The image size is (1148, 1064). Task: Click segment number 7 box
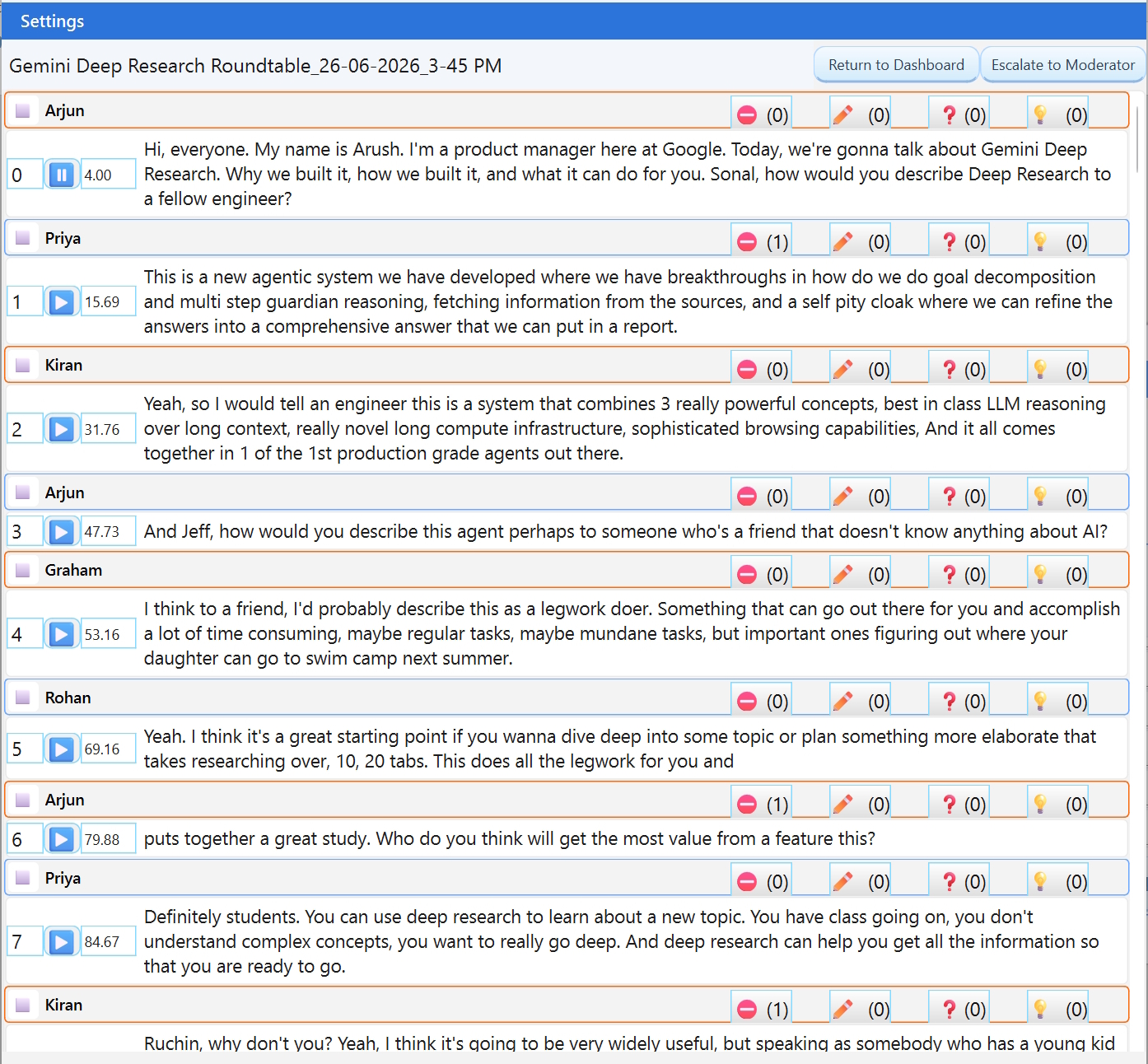coord(24,941)
